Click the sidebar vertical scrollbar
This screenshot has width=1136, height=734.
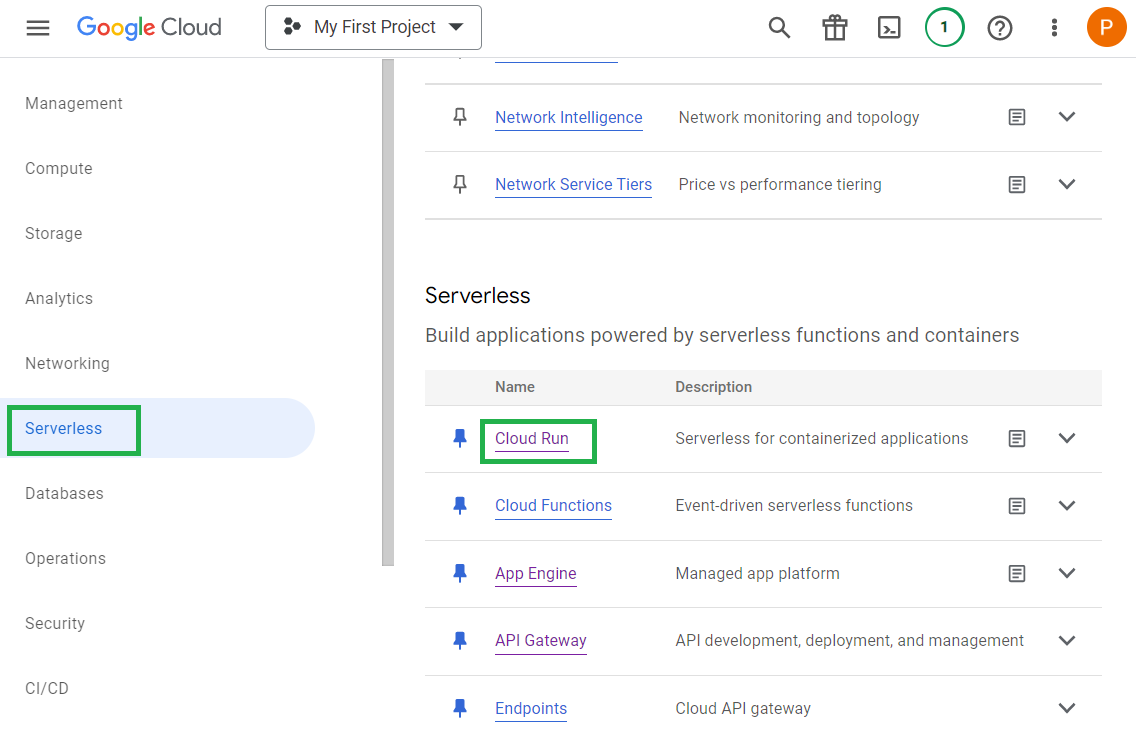coord(388,312)
